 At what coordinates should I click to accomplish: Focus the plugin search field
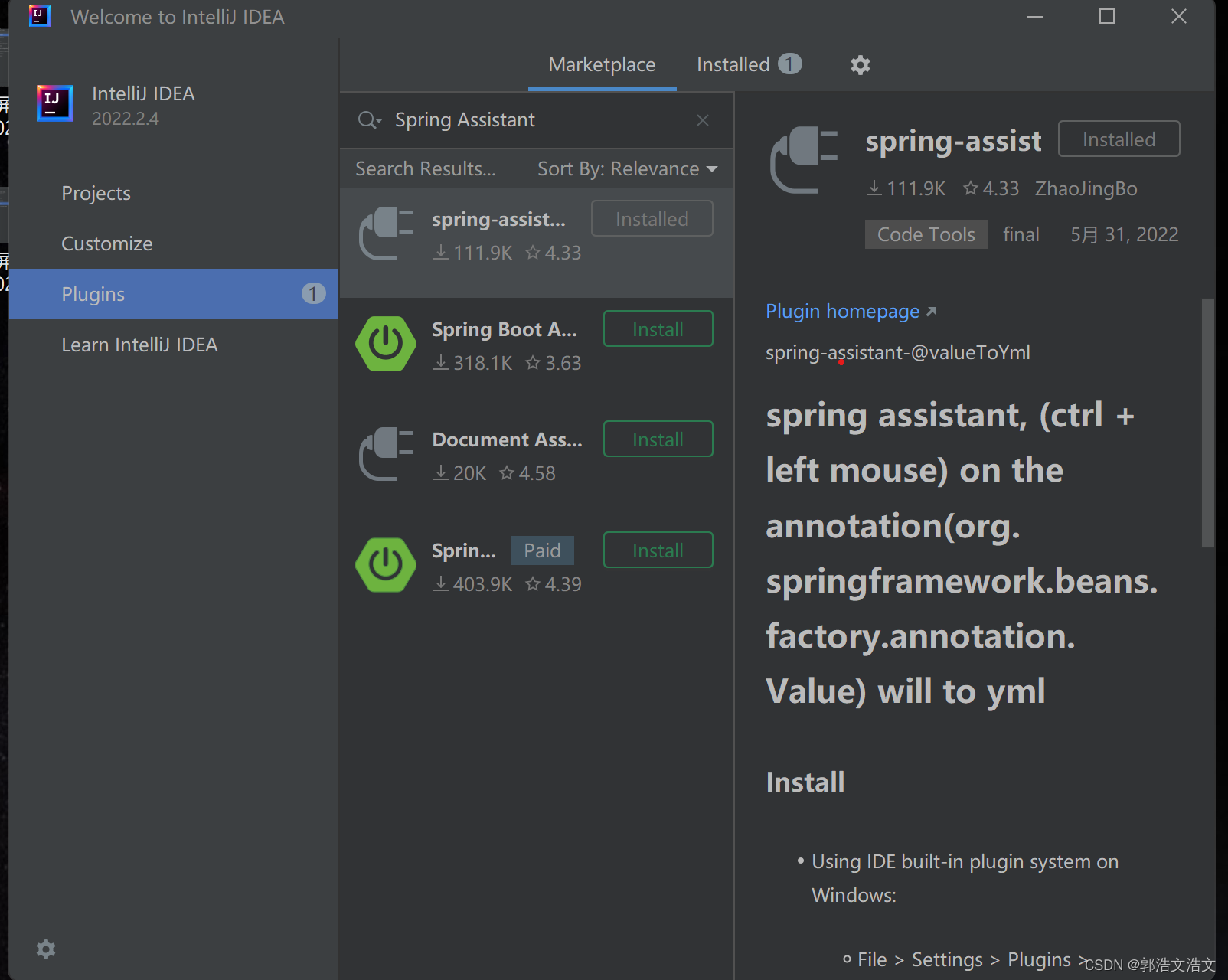coord(536,120)
